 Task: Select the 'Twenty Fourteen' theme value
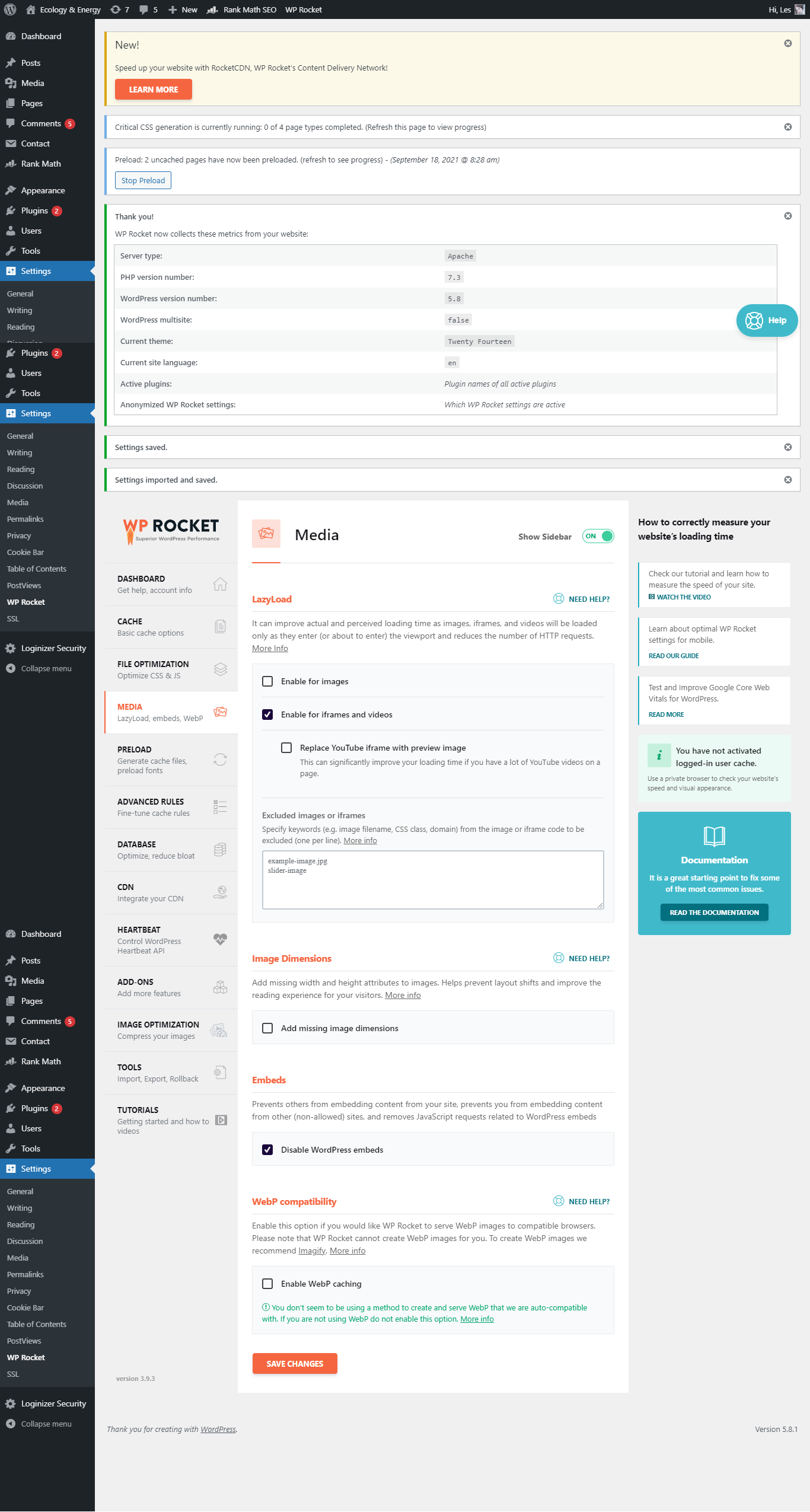tap(480, 341)
